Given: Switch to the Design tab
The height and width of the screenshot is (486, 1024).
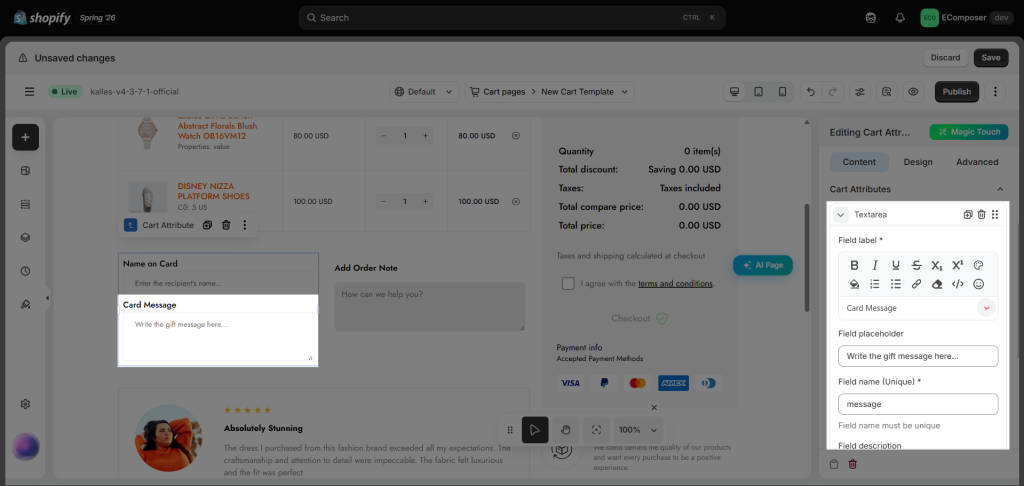Looking at the screenshot, I should 918,162.
